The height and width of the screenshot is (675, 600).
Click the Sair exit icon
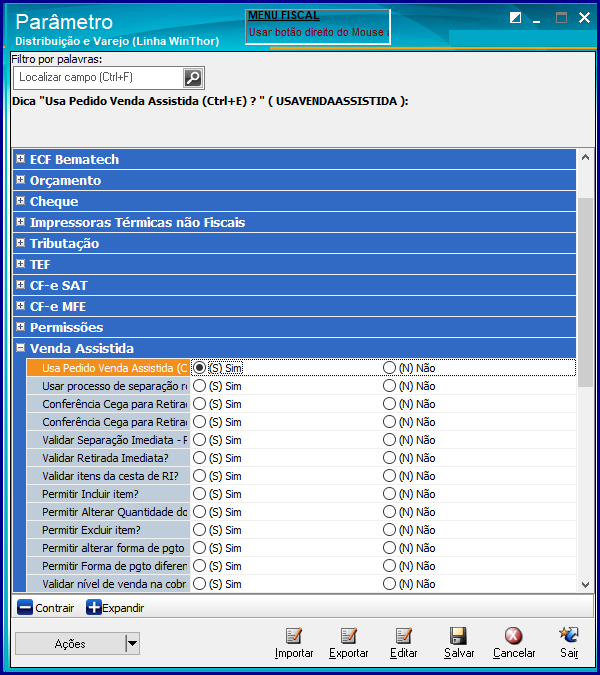(x=569, y=635)
